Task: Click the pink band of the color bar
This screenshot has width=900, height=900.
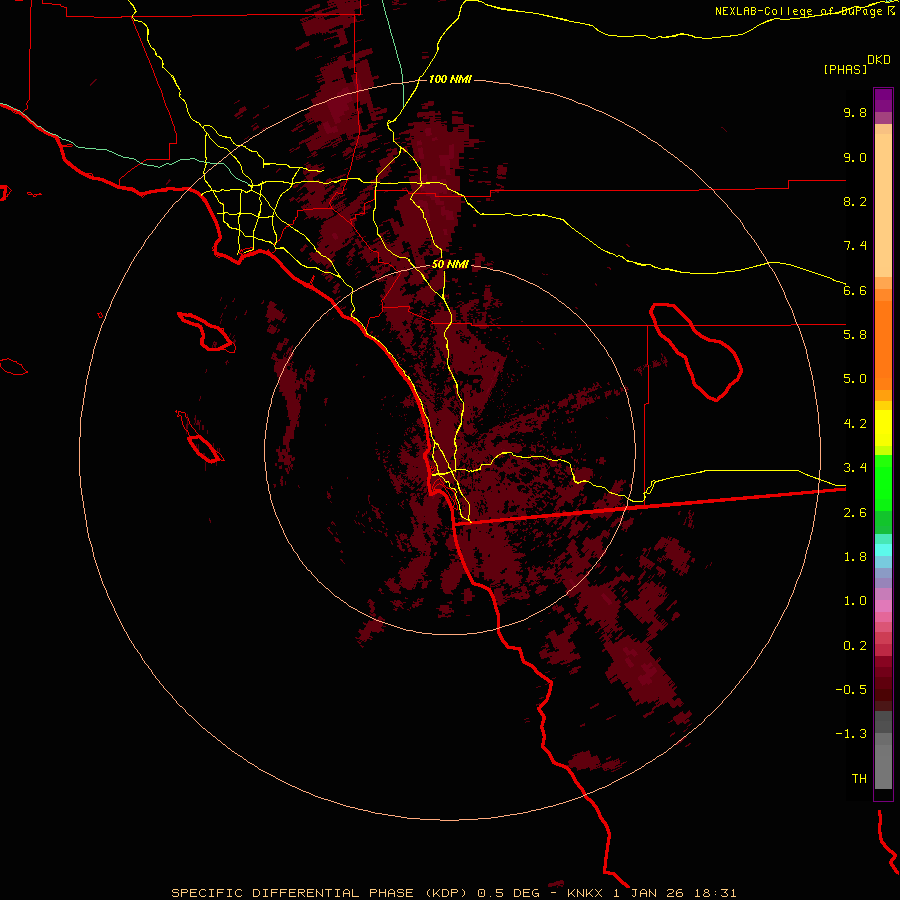Action: tap(883, 606)
